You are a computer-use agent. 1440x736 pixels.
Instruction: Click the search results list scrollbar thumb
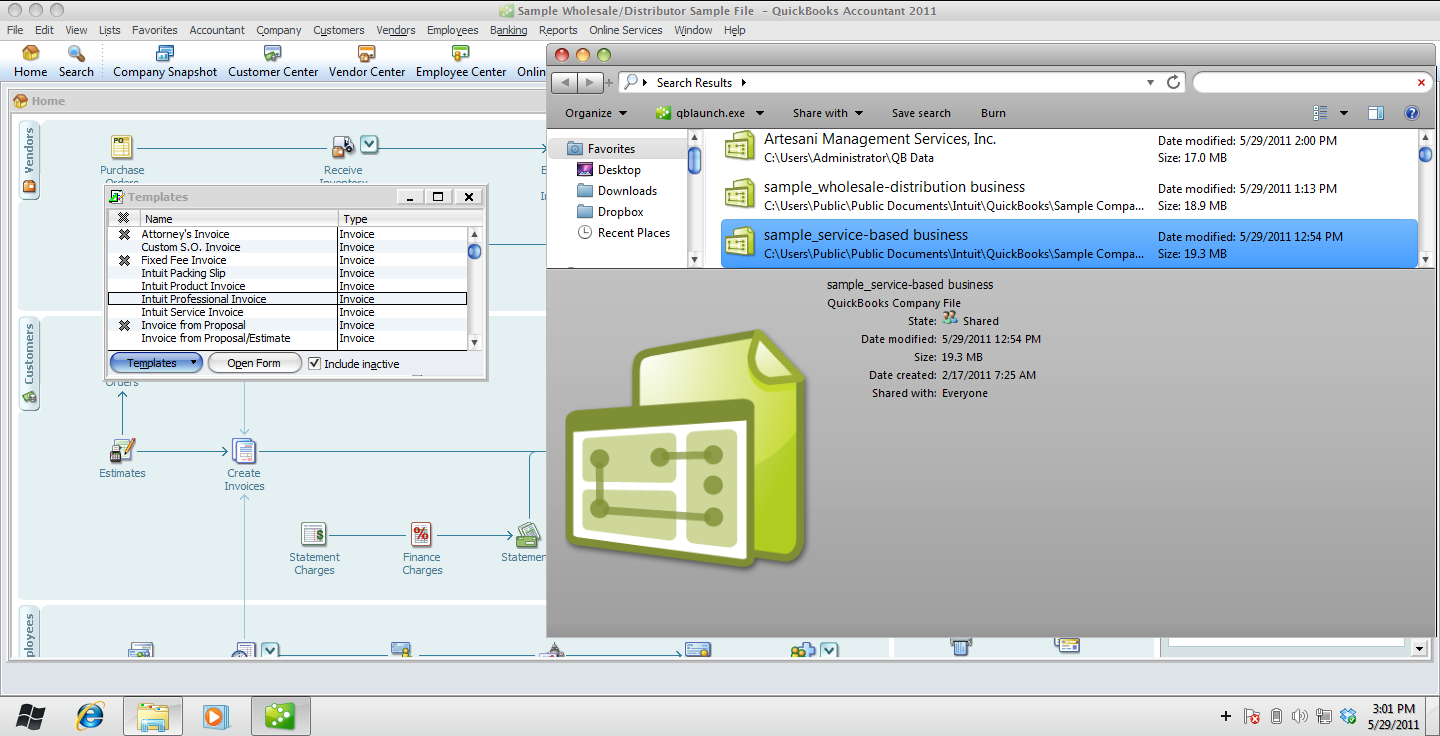coord(1425,153)
